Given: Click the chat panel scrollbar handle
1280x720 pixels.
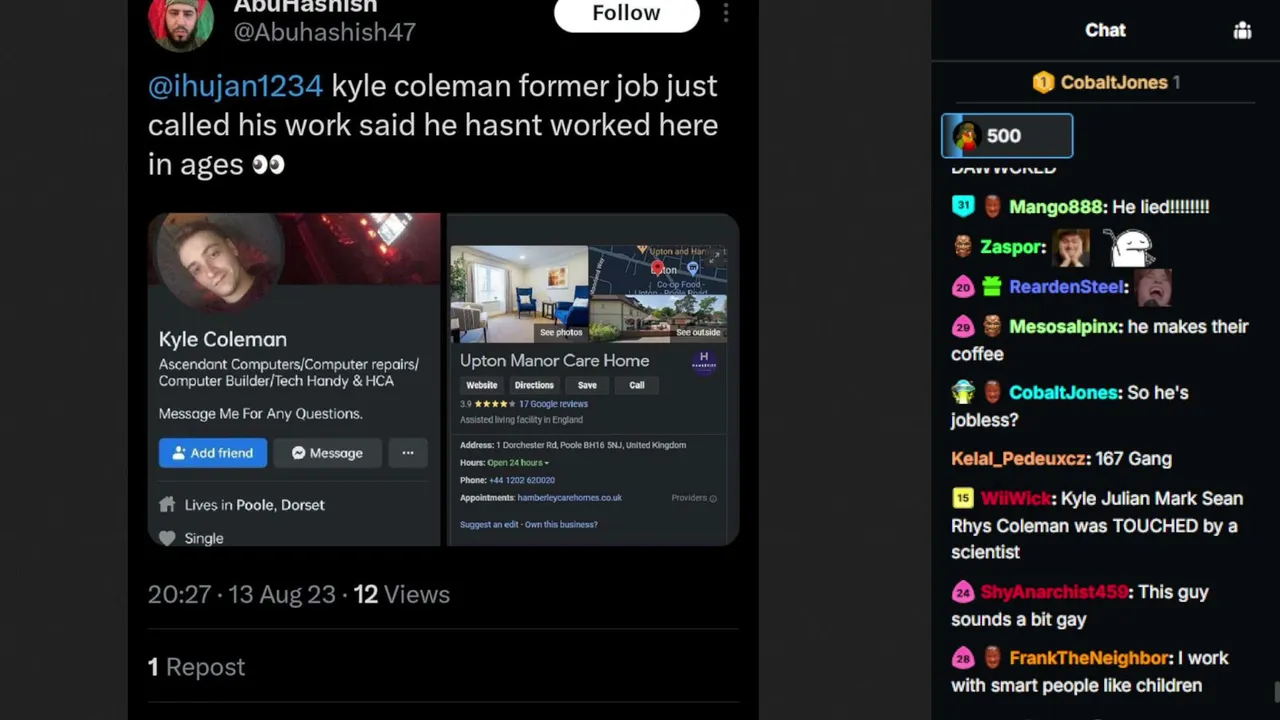Looking at the screenshot, I should (1276, 693).
